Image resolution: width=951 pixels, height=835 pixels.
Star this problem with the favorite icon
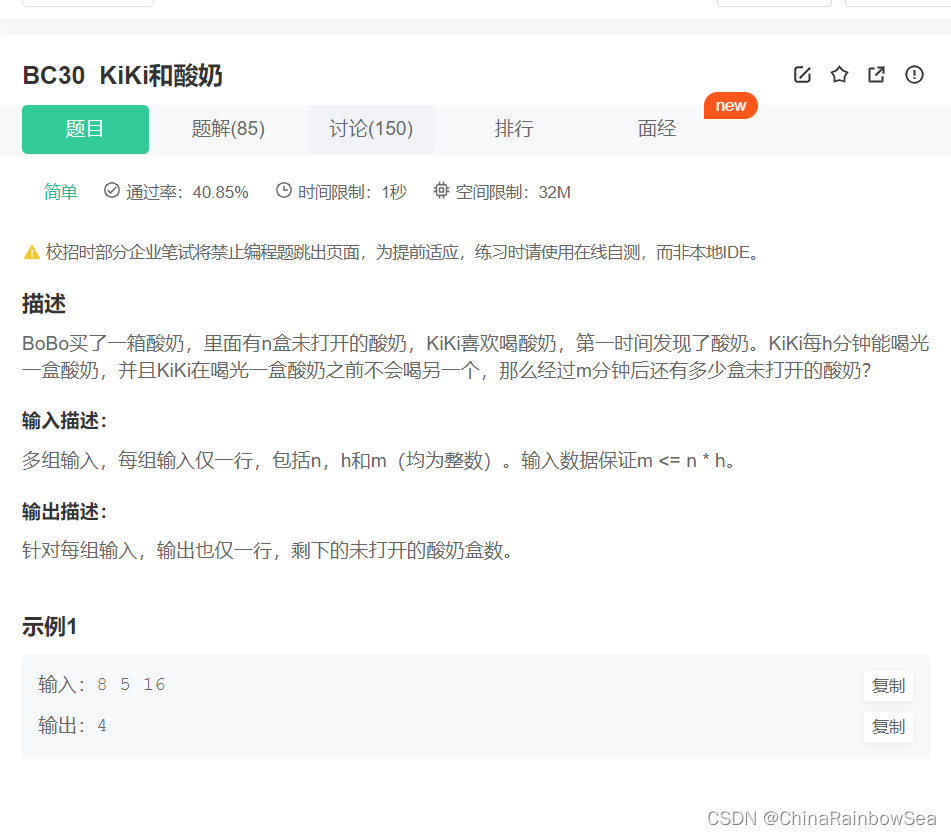click(x=839, y=75)
